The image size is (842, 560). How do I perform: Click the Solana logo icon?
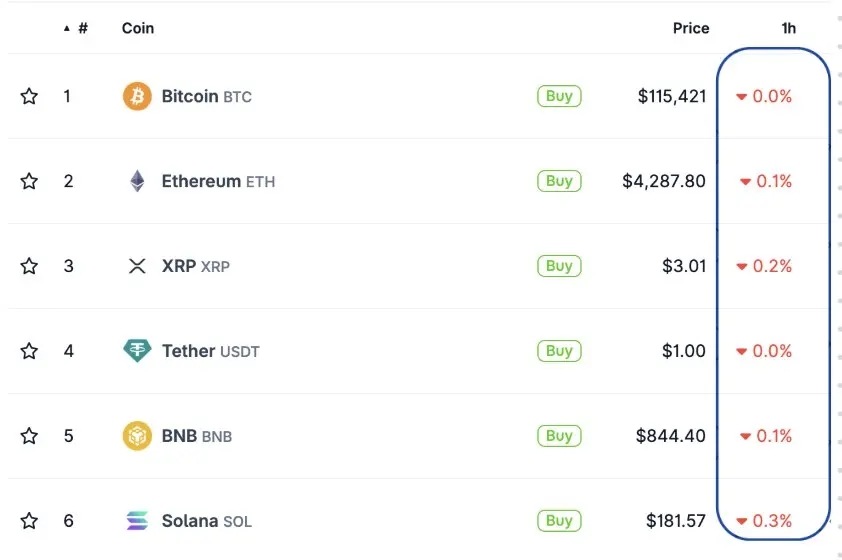coord(137,520)
